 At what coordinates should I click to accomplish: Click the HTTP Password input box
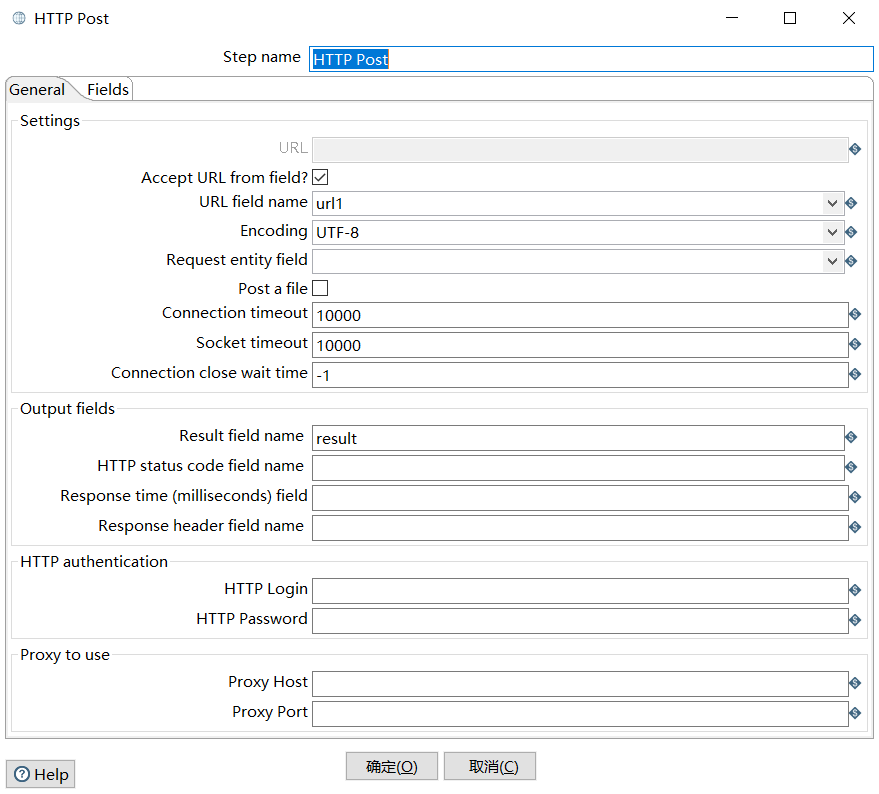(x=580, y=621)
